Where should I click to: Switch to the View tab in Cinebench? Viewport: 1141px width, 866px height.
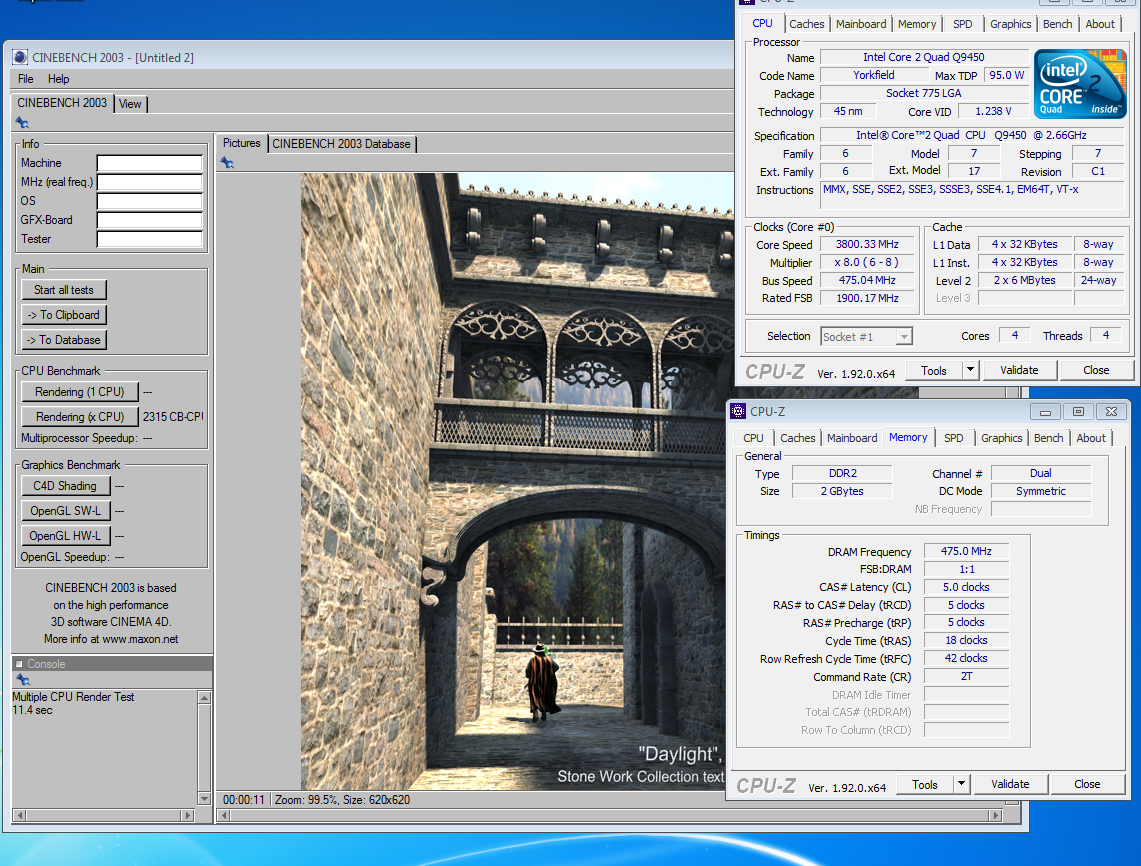[130, 104]
